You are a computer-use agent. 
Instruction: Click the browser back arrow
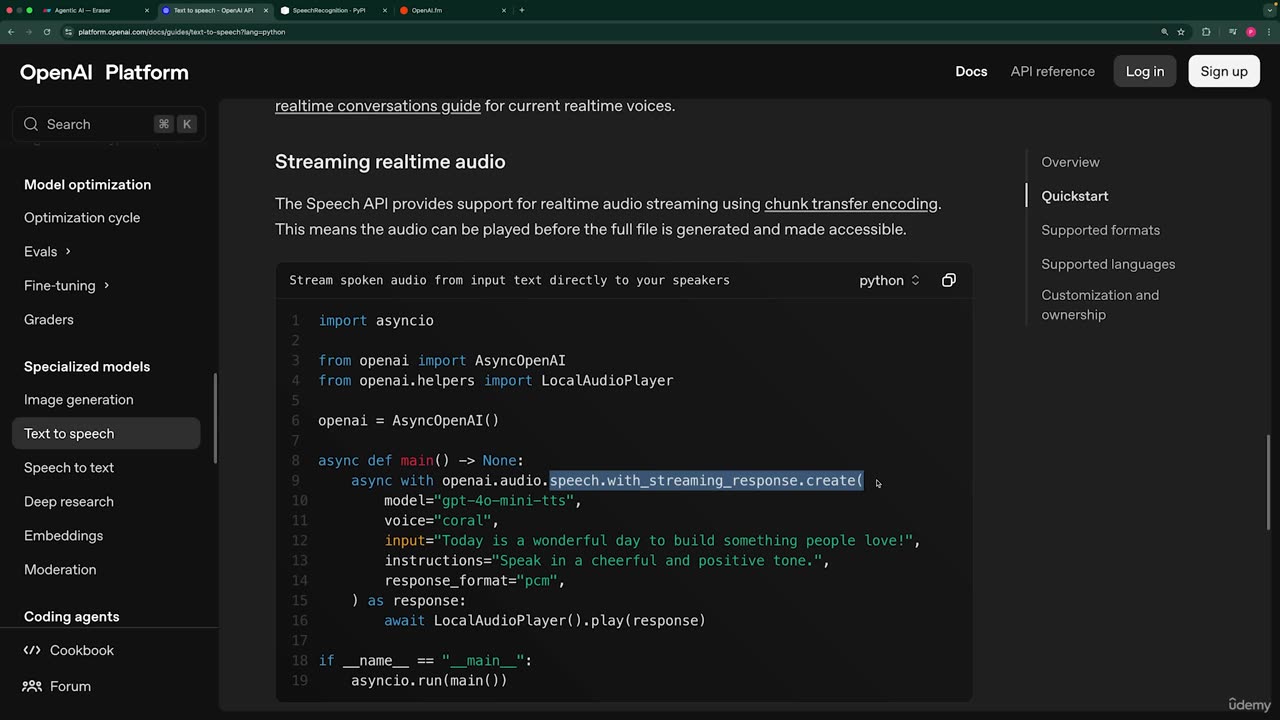11,32
